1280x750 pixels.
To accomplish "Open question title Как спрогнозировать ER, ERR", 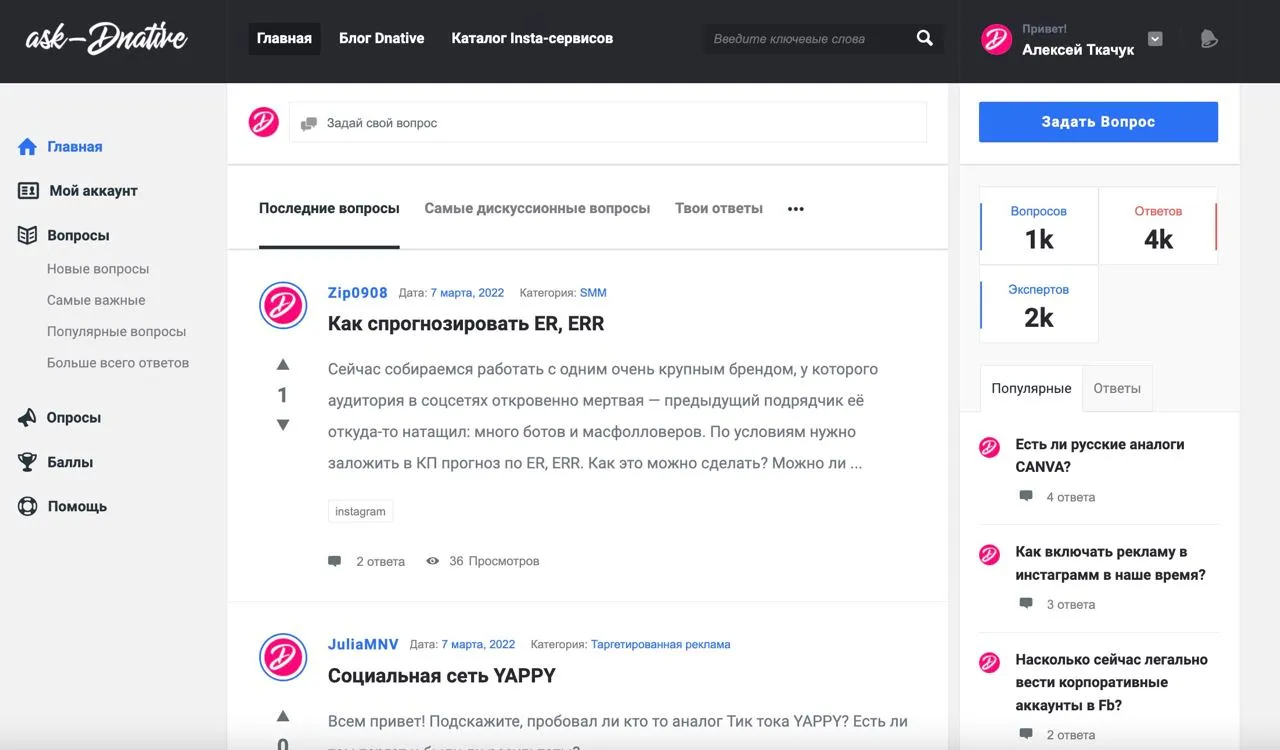I will coord(466,324).
